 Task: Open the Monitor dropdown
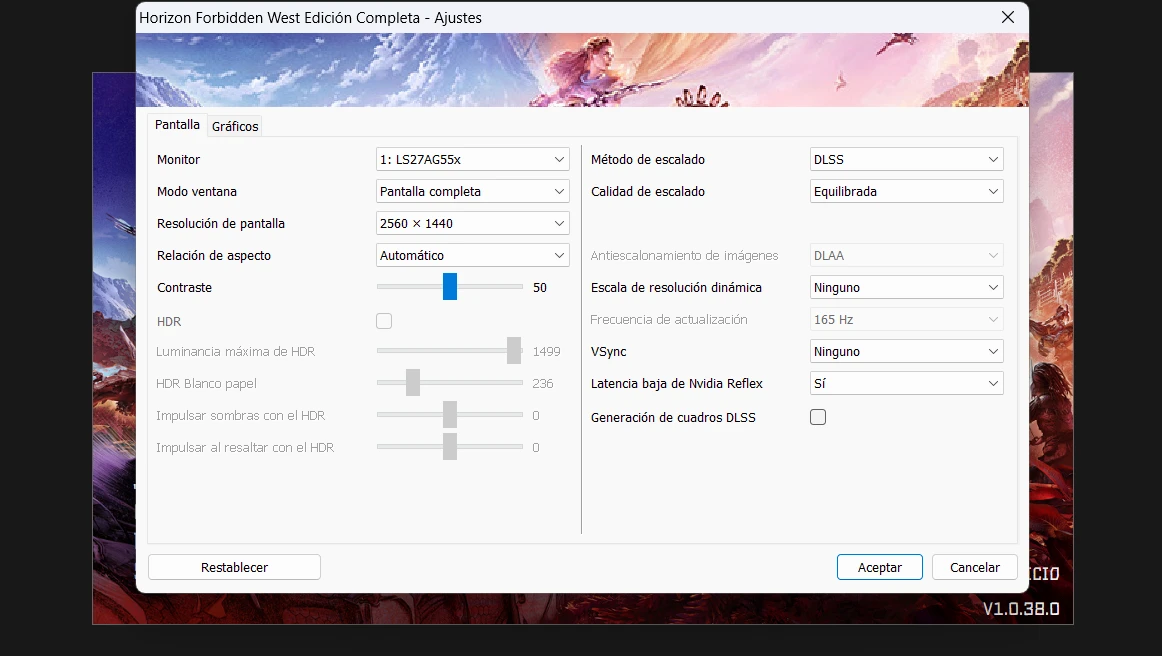click(472, 160)
